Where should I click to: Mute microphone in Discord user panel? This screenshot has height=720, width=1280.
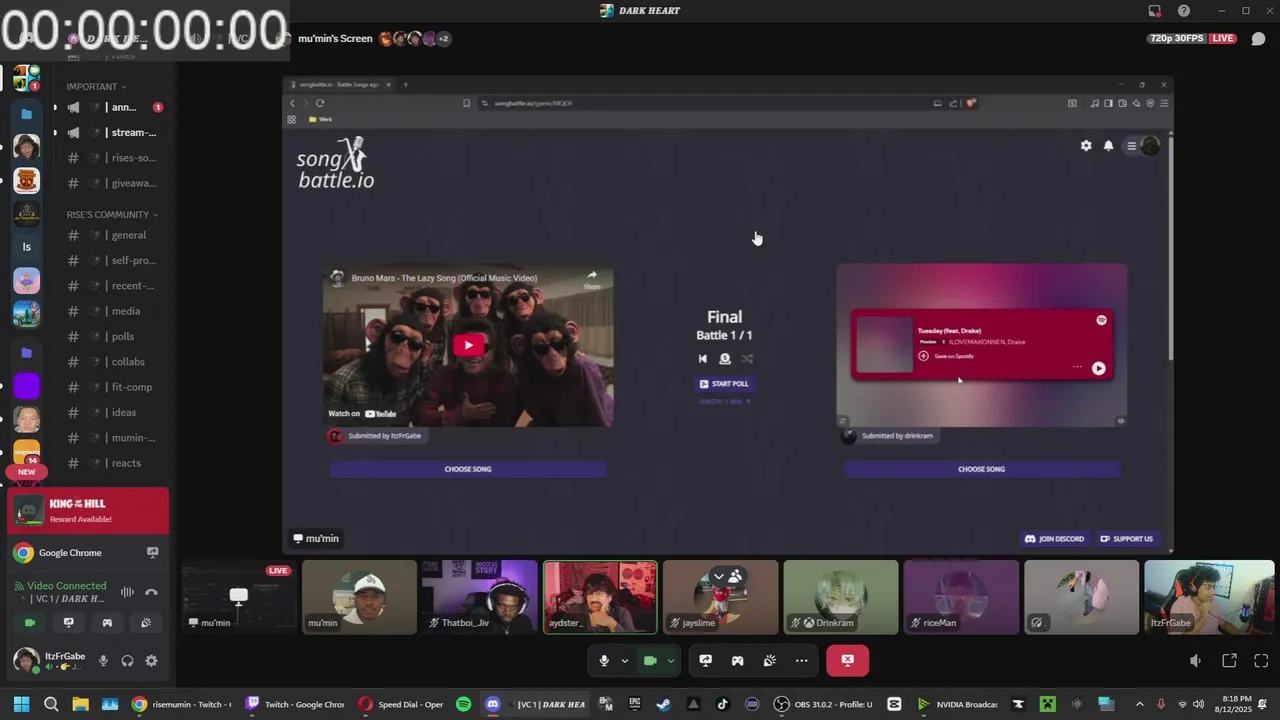point(103,661)
